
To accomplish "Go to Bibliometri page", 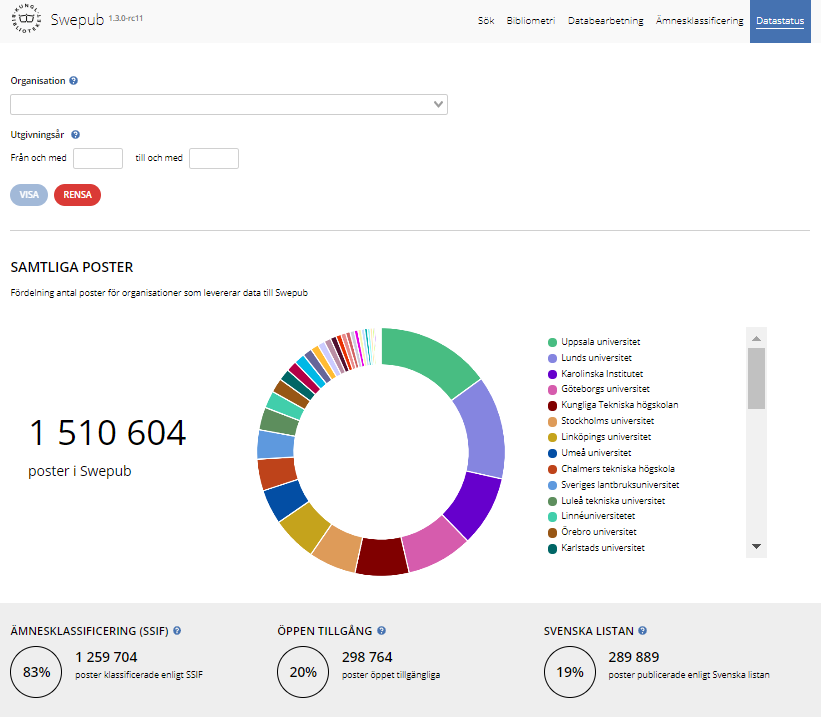I will [x=530, y=21].
